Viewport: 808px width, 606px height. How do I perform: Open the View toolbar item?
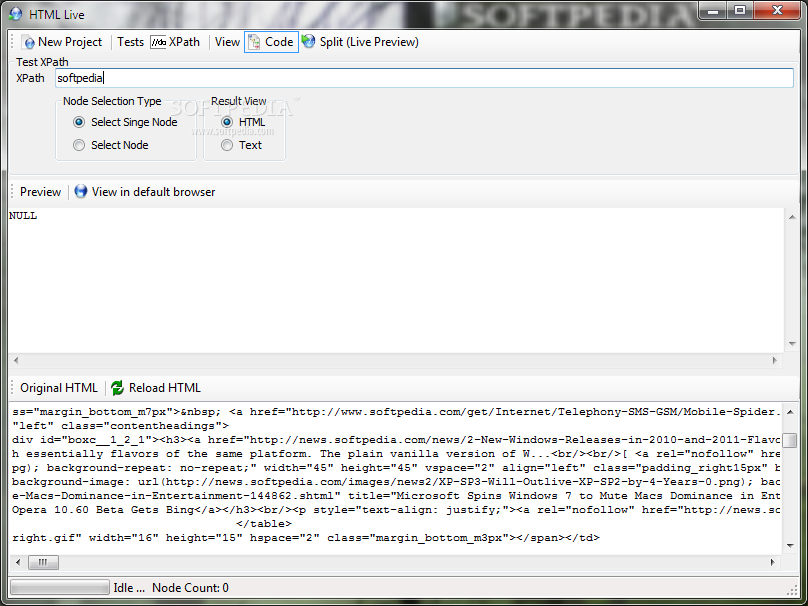tap(227, 42)
